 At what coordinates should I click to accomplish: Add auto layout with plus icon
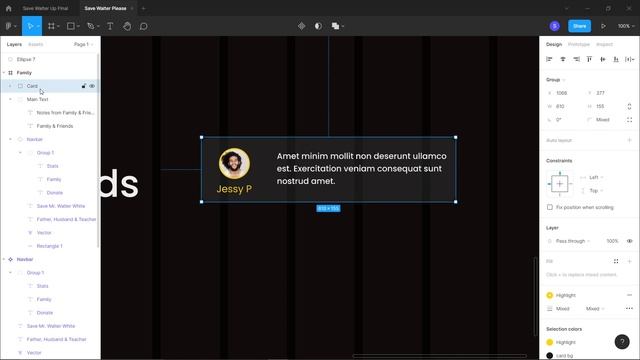tap(629, 140)
